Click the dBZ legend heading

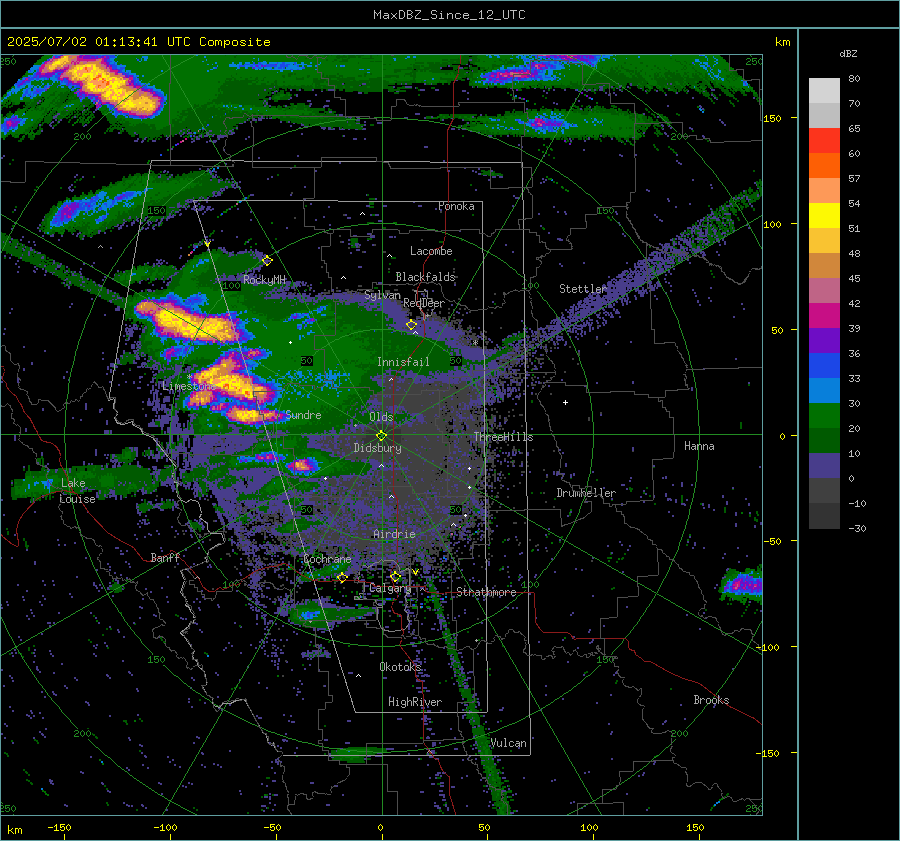point(848,53)
